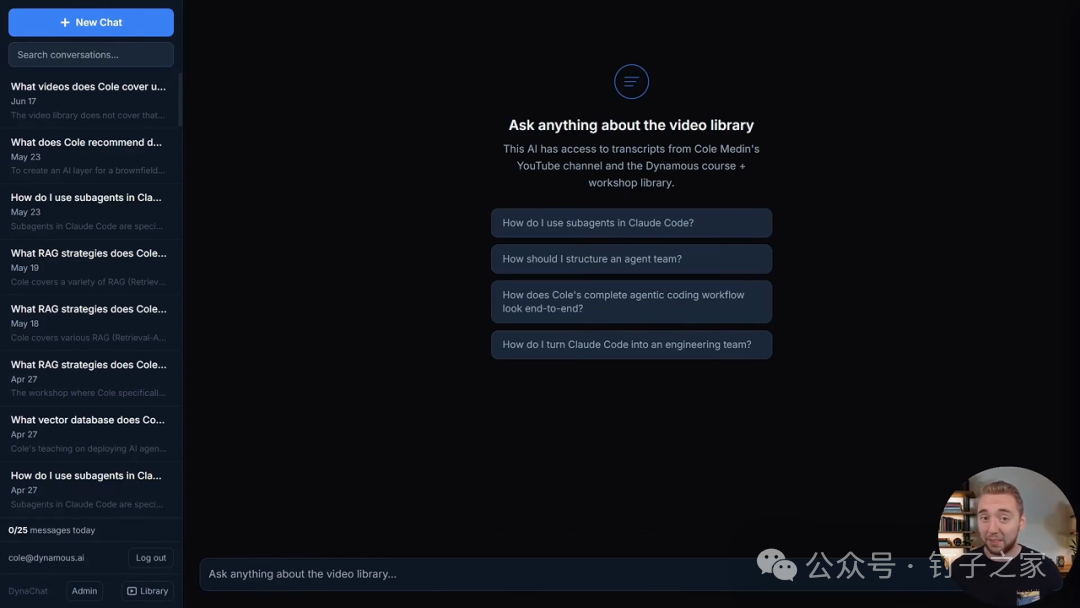Open May 18 'What RAG strategies' conversation
Viewport: 1080px width, 608px height.
pos(90,323)
